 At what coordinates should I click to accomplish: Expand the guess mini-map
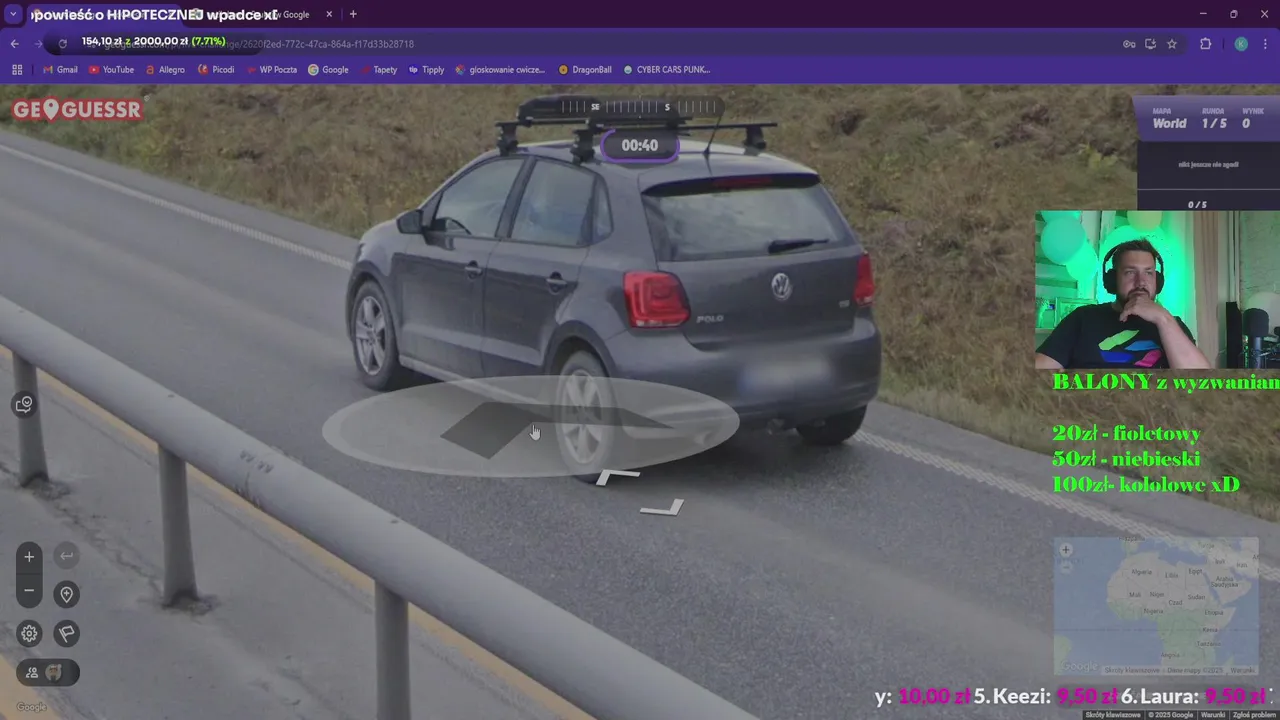click(x=1156, y=606)
